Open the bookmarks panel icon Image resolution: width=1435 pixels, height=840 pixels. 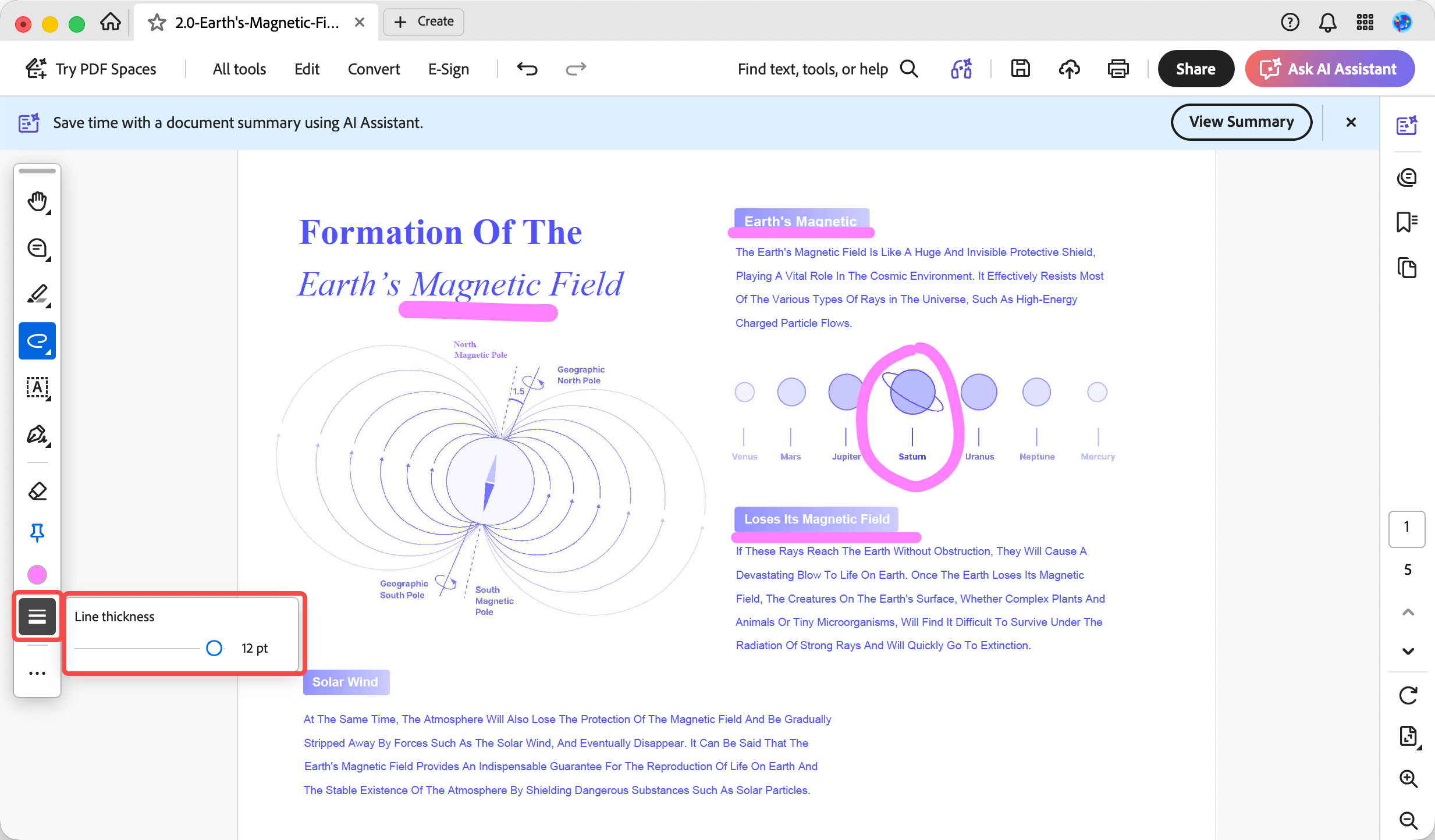(x=1407, y=222)
